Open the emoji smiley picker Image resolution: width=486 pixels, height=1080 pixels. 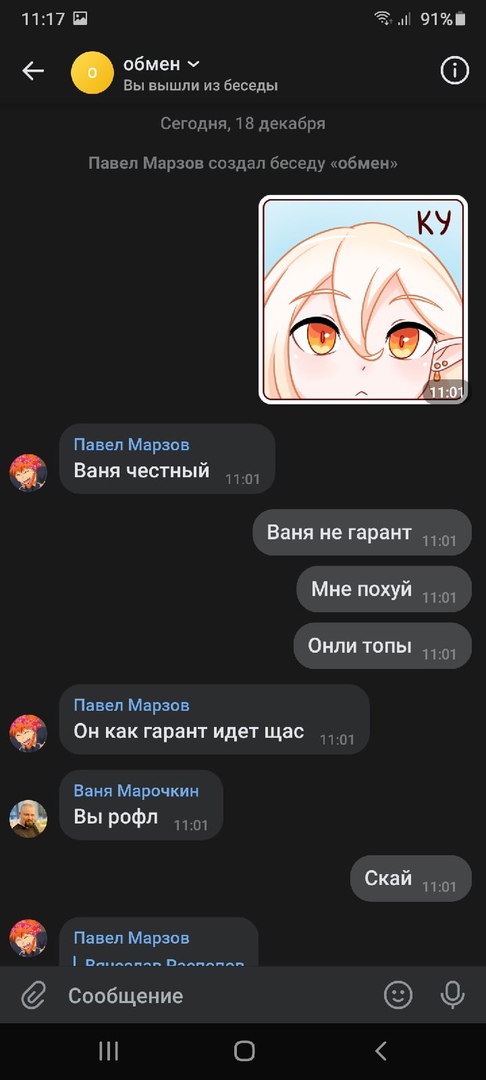click(x=398, y=995)
